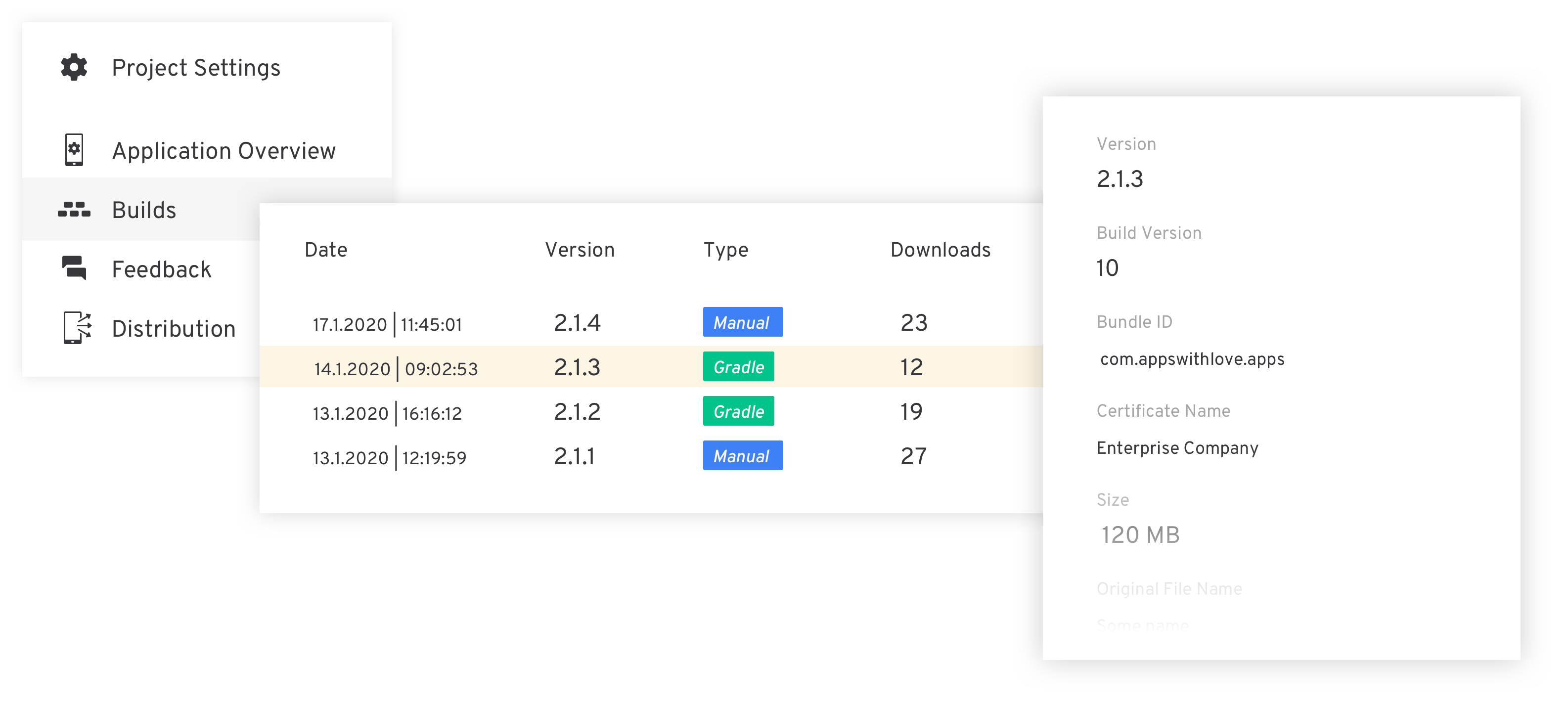Select the 17.1.2020 11:45:01 build row
This screenshot has width=1568, height=703.
[387, 324]
